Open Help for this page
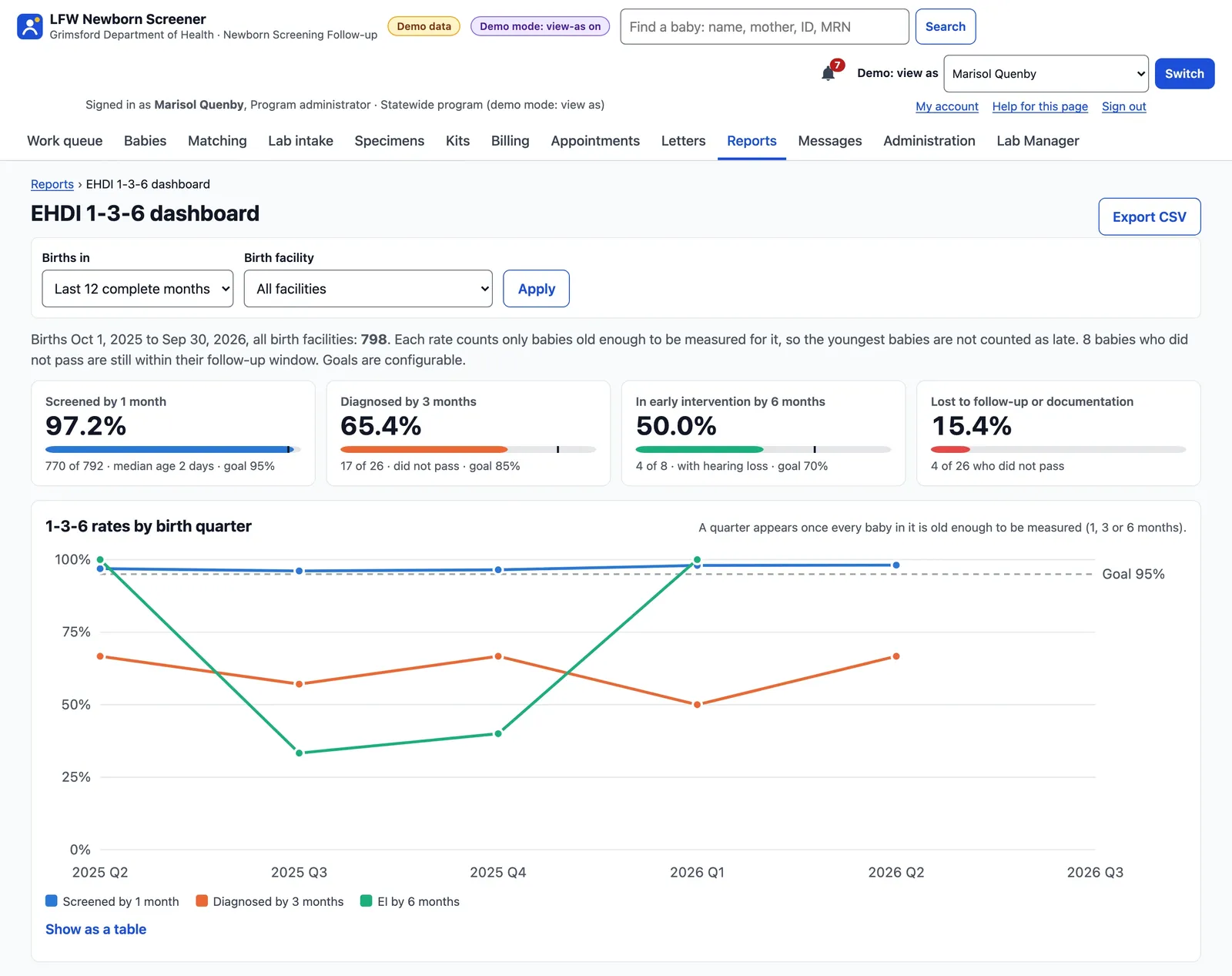 point(1040,106)
